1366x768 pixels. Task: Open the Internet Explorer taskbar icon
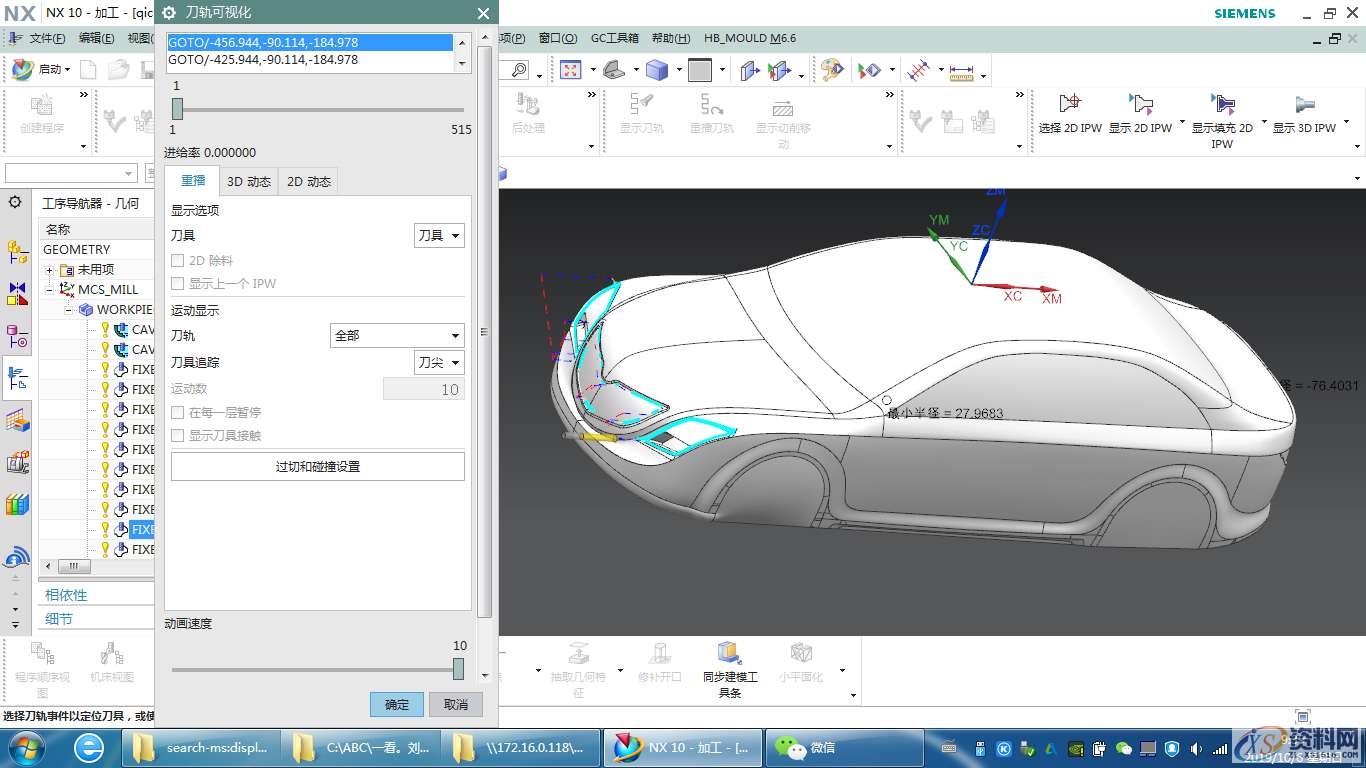[89, 747]
